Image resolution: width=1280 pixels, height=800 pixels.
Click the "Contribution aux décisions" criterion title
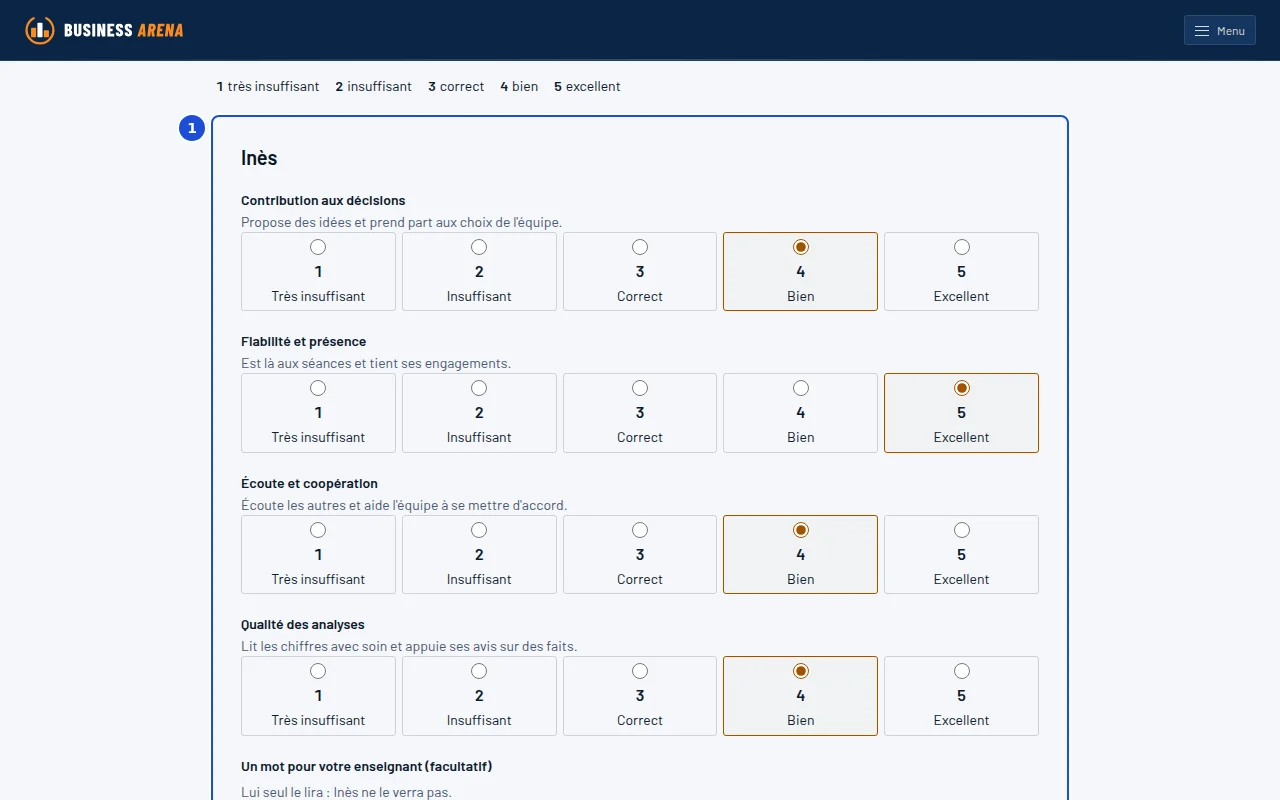click(323, 201)
